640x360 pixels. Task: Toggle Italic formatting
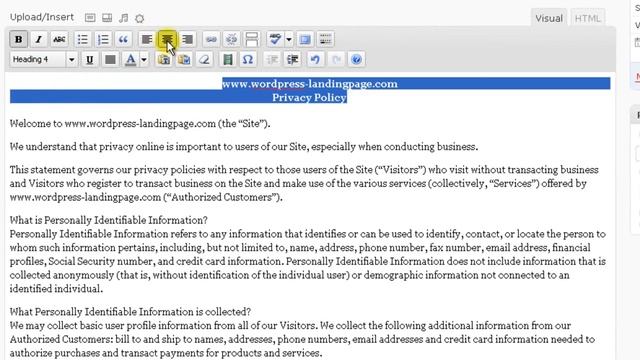click(x=39, y=40)
